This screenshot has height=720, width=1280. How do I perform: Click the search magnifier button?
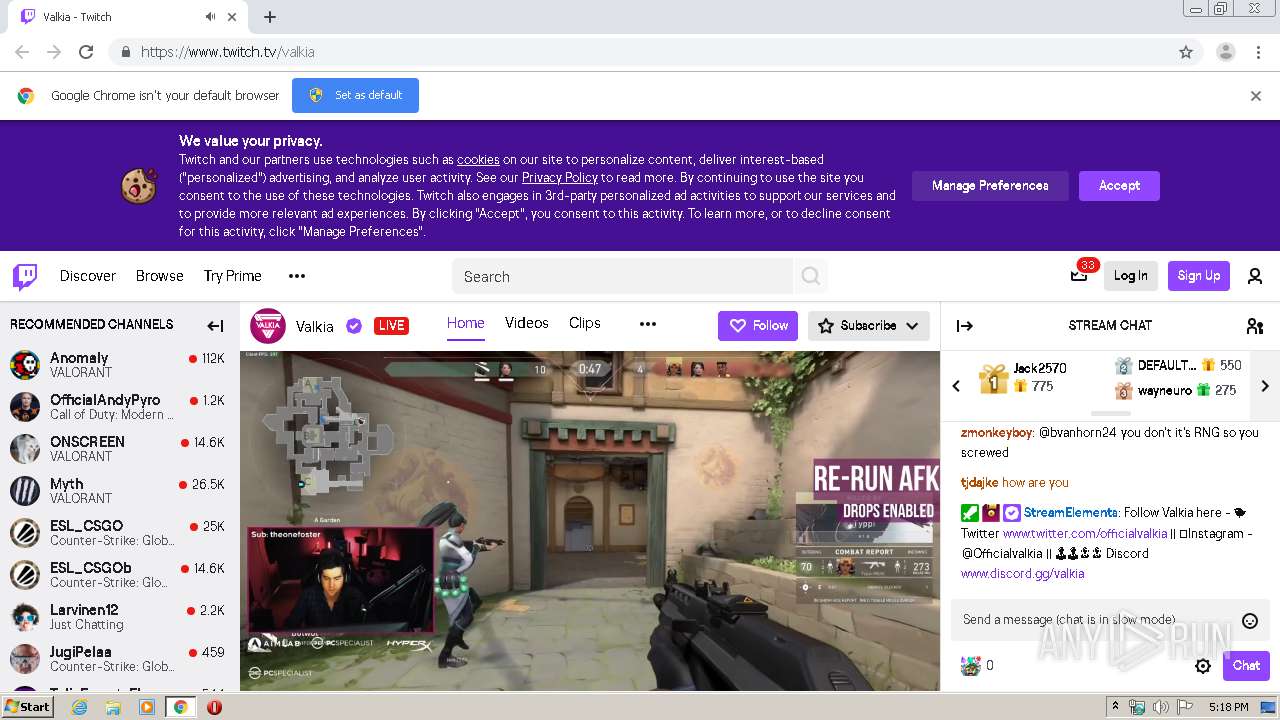[x=811, y=276]
